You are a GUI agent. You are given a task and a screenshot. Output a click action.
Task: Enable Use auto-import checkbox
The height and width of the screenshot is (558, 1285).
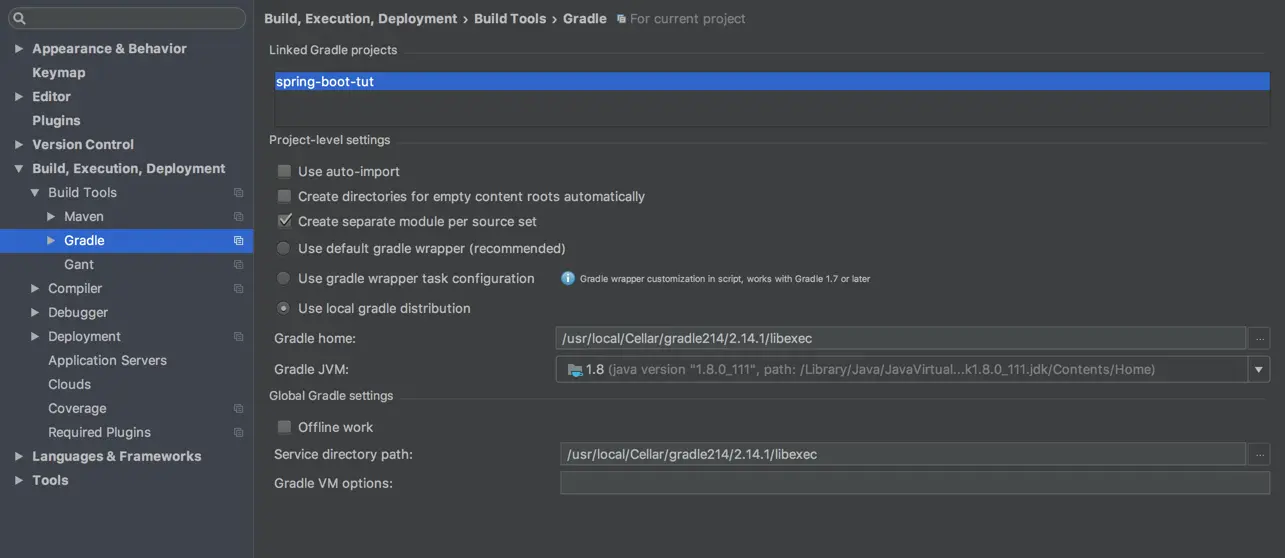tap(285, 172)
